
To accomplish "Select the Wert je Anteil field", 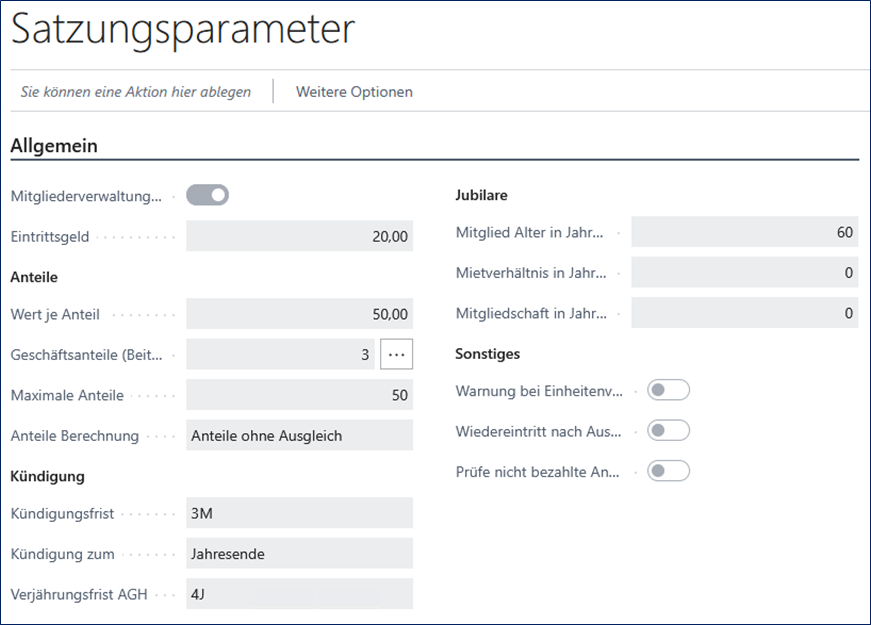I will [299, 314].
